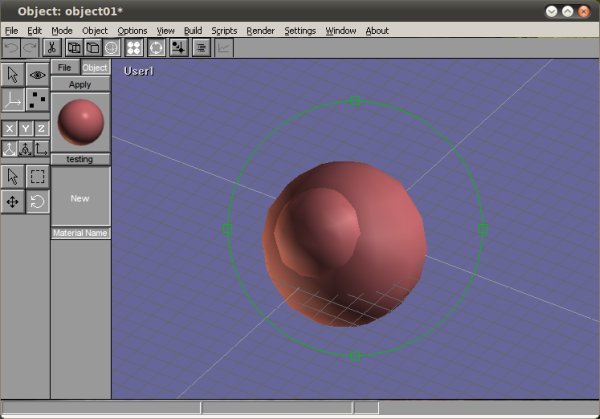The height and width of the screenshot is (419, 600).
Task: Toggle the X axis constraint
Action: click(x=9, y=128)
